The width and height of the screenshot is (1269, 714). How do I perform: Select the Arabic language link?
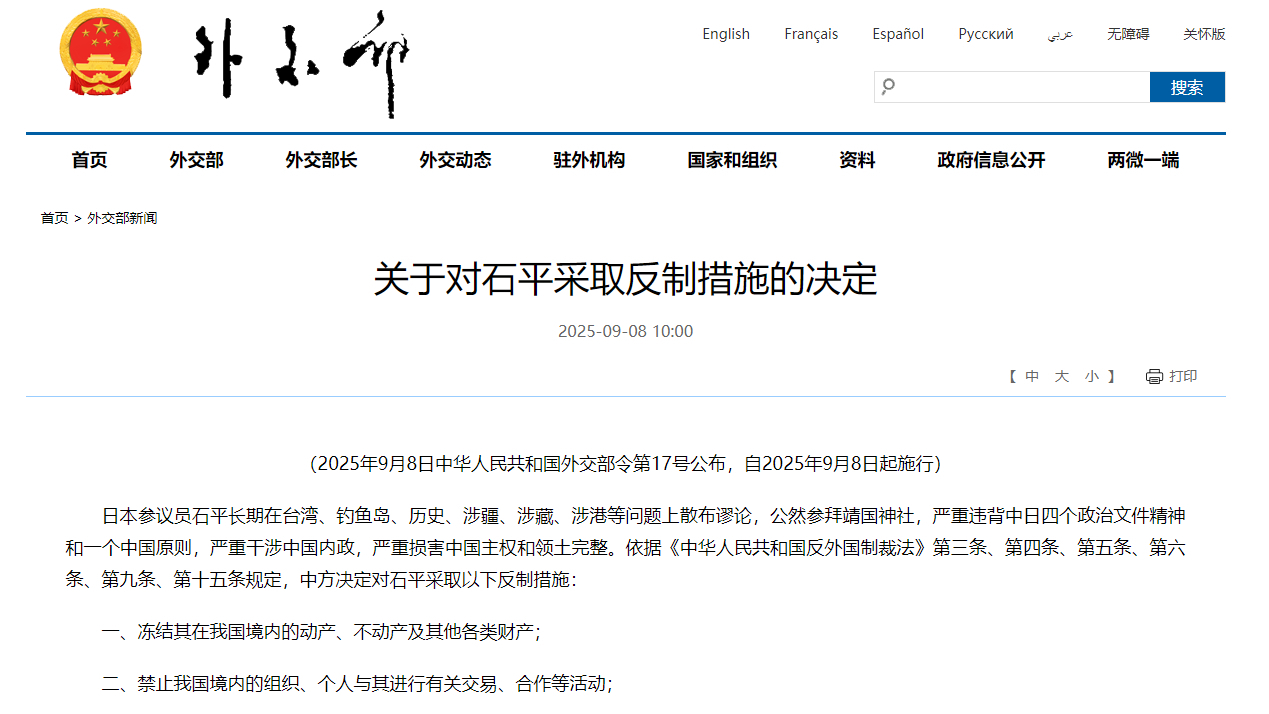[x=1060, y=34]
